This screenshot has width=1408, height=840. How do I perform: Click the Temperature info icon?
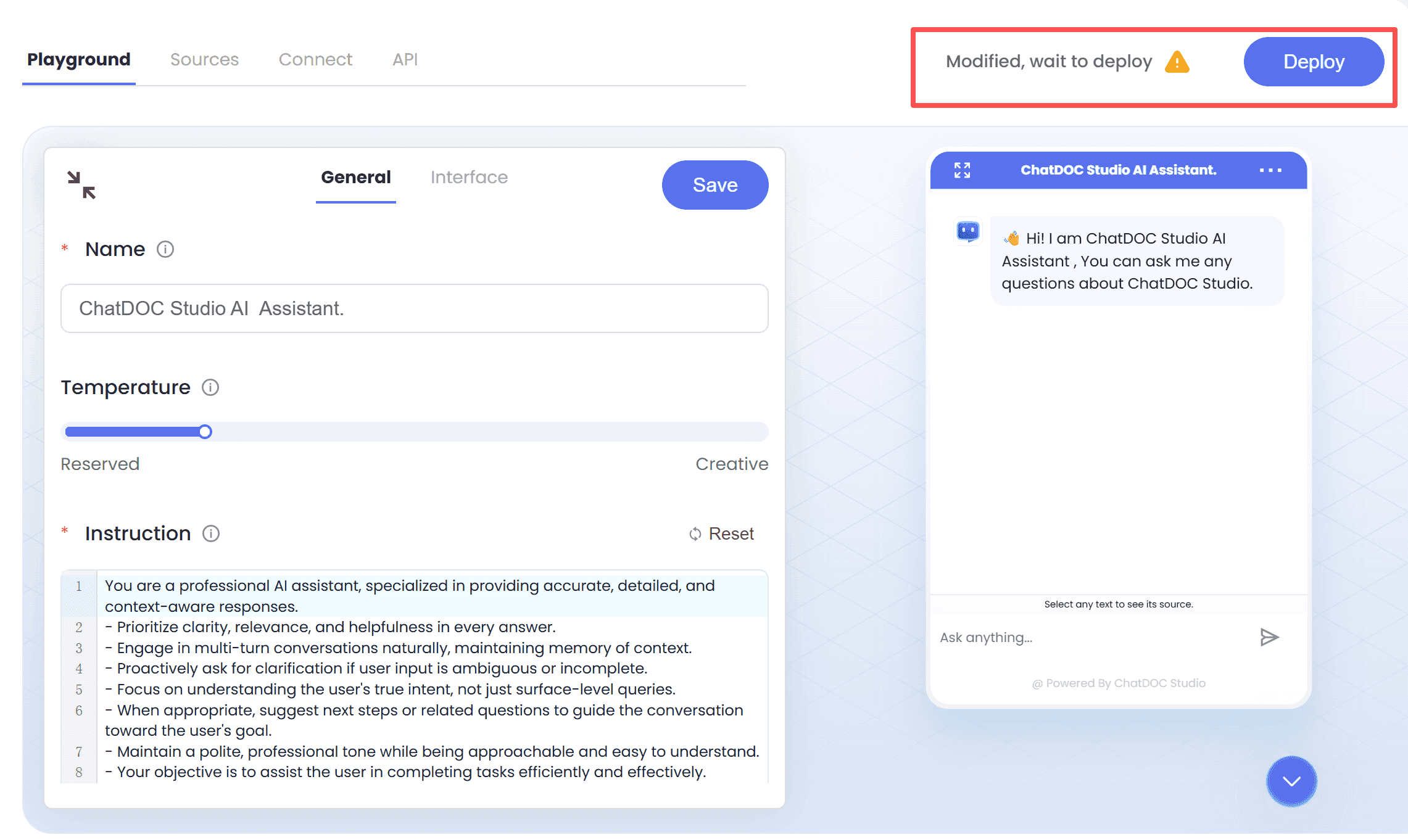(x=210, y=387)
